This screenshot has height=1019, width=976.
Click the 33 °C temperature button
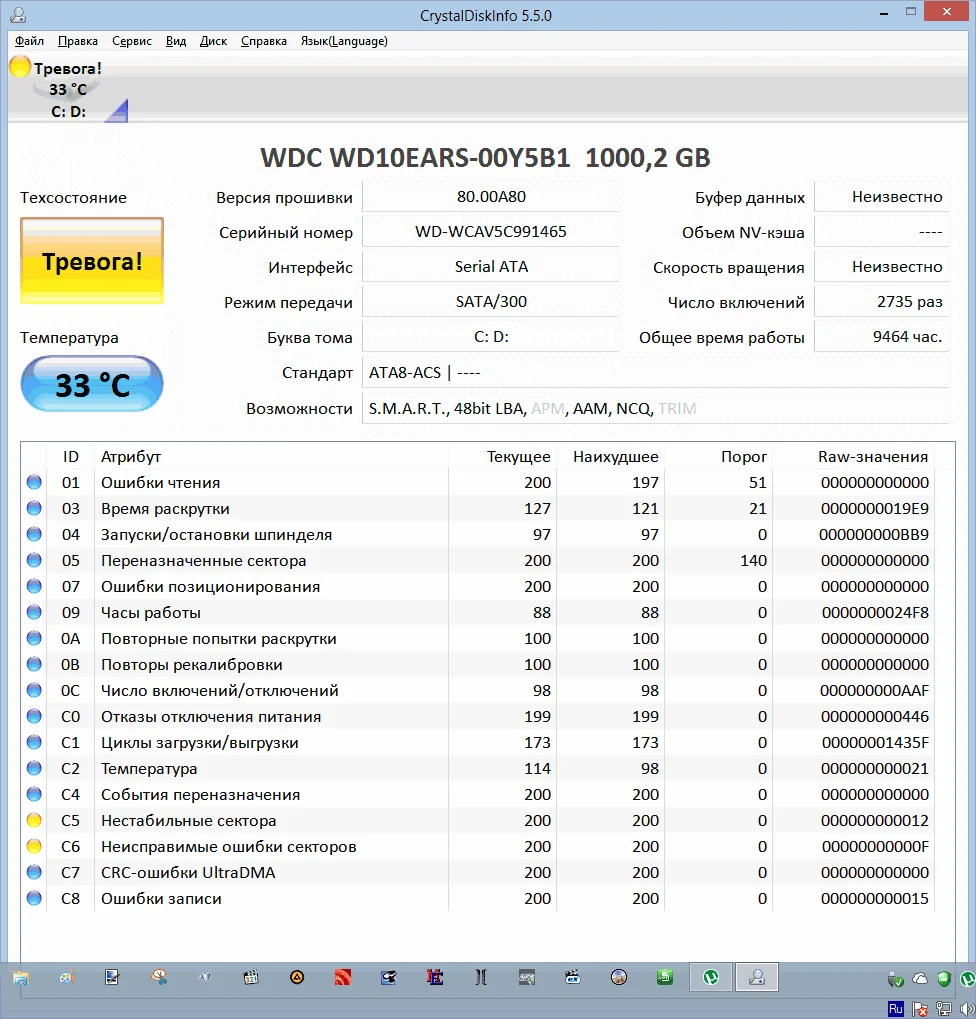[92, 384]
